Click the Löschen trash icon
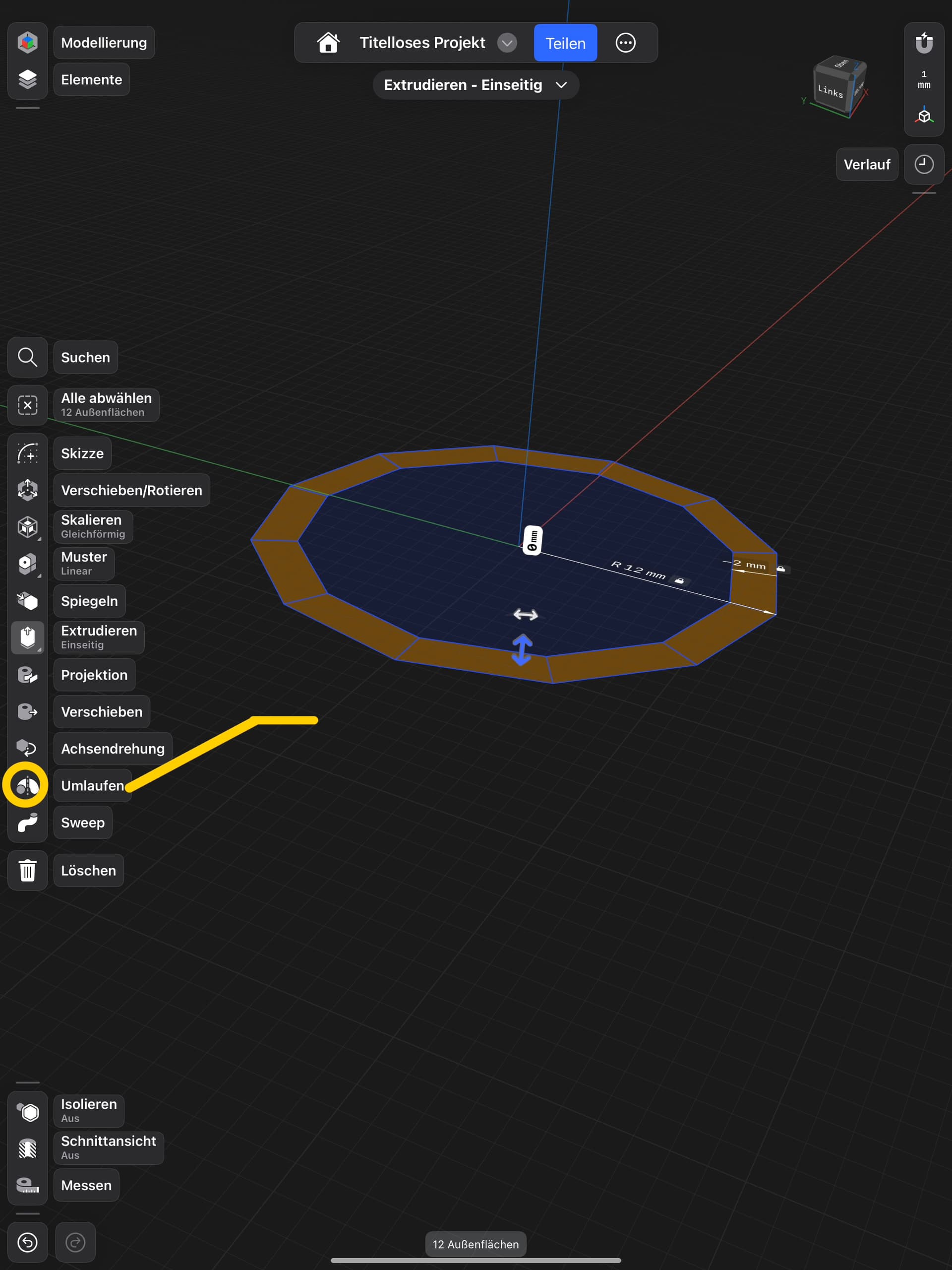 pos(28,871)
